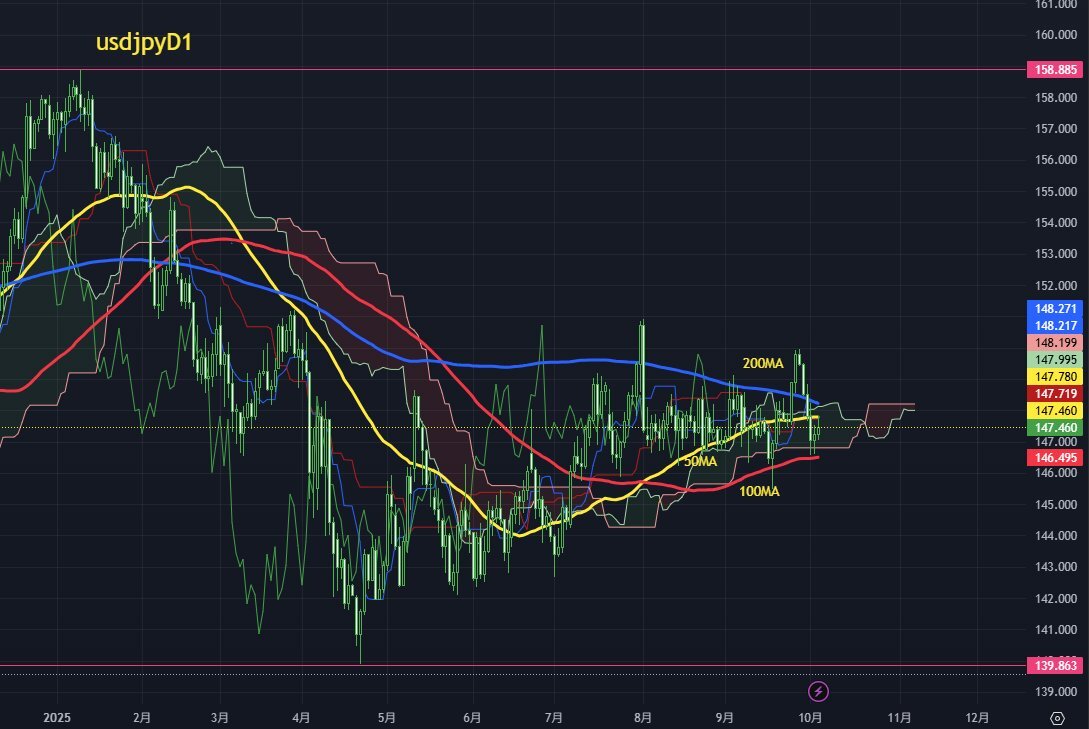Click the 4月 label on time axis
1089x729 pixels.
[301, 718]
